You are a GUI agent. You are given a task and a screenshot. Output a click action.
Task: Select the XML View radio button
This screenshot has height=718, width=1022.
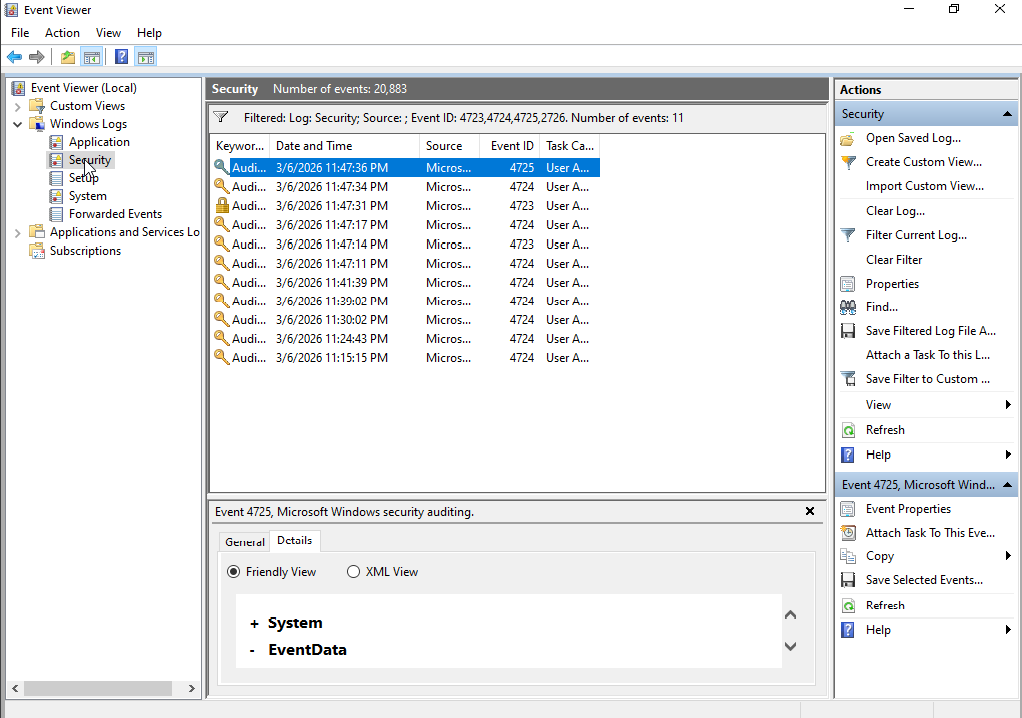(353, 572)
